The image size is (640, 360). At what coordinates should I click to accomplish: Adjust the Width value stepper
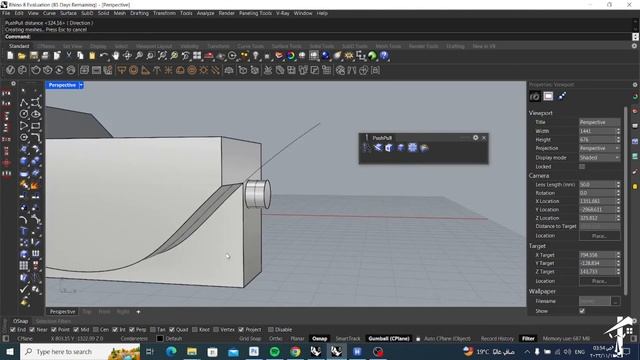(x=618, y=131)
